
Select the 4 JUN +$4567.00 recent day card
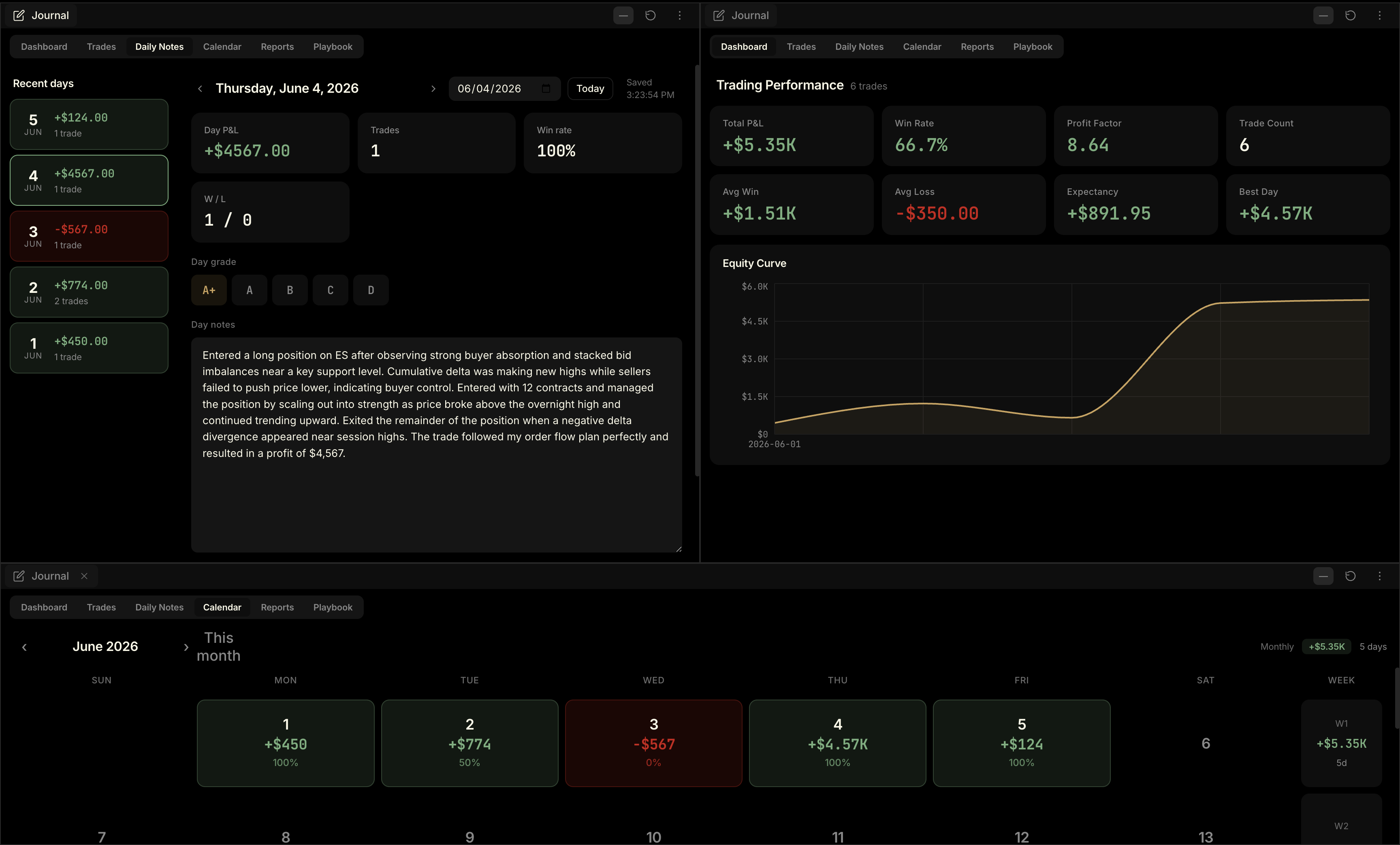tap(89, 180)
